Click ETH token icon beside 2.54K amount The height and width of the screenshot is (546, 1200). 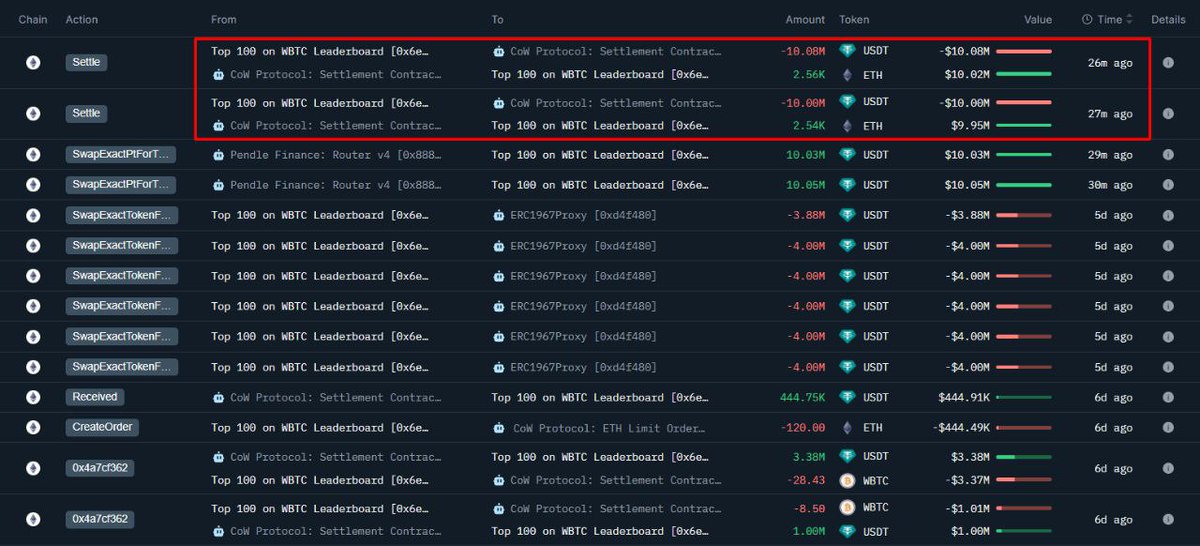tap(847, 126)
